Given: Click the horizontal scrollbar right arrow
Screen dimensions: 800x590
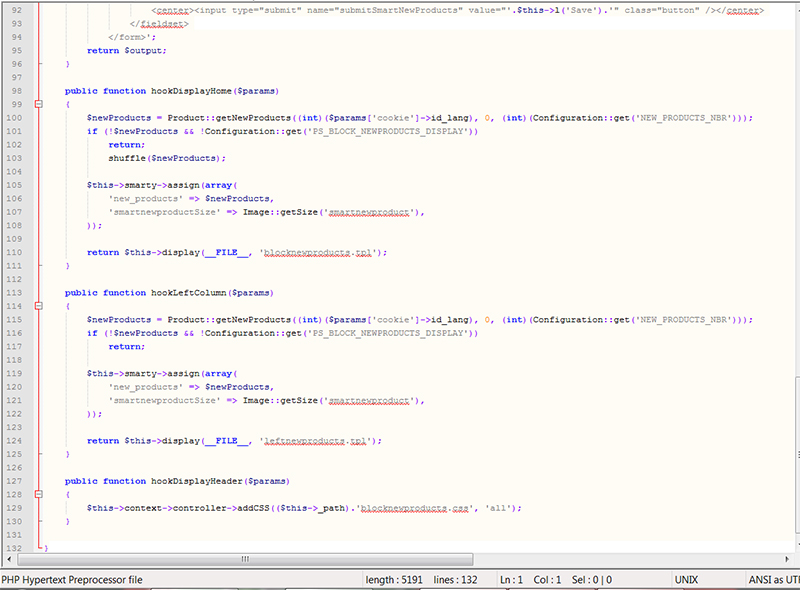Looking at the screenshot, I should tap(787, 559).
